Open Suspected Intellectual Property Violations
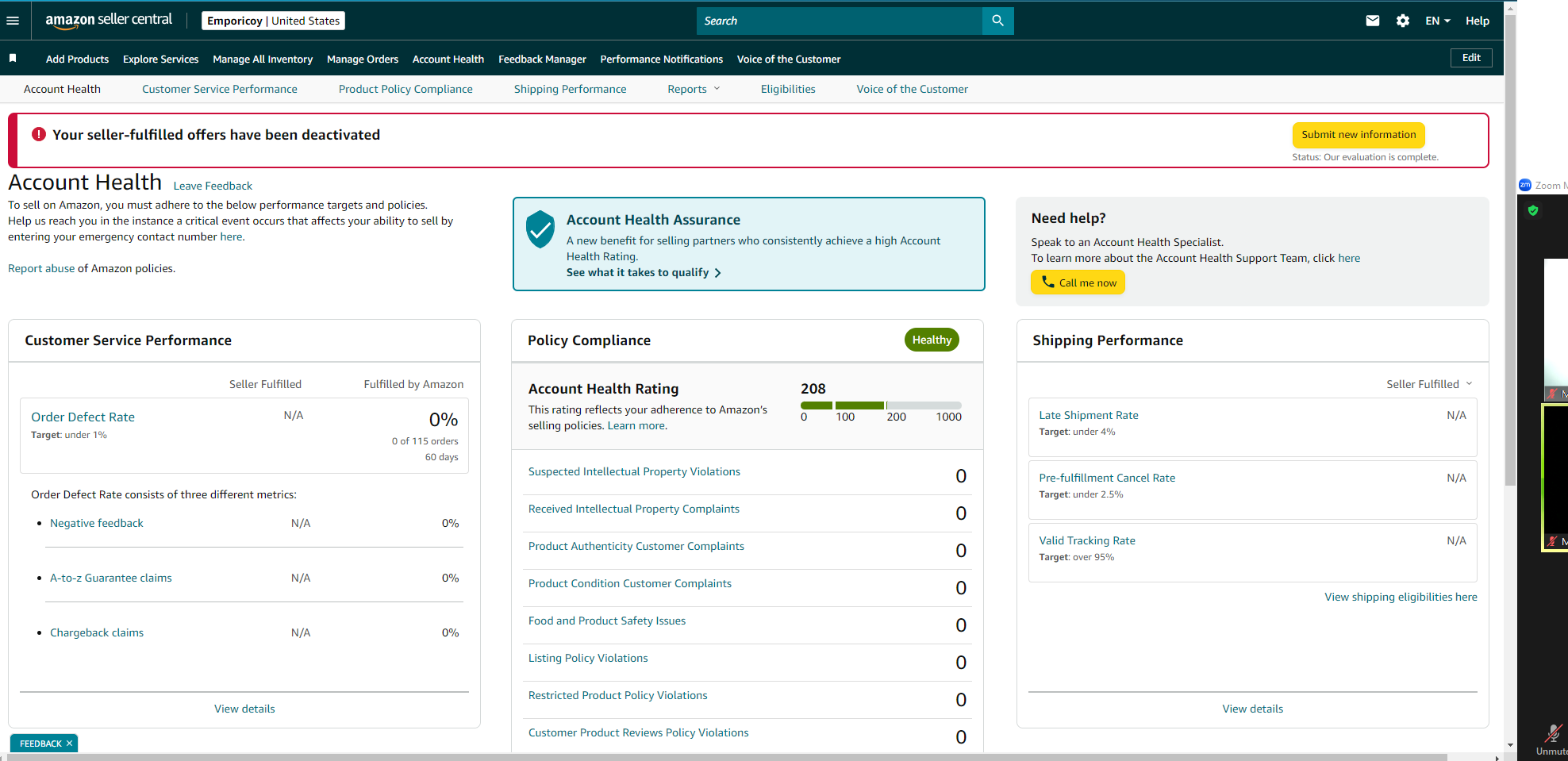Image resolution: width=1568 pixels, height=761 pixels. point(634,471)
